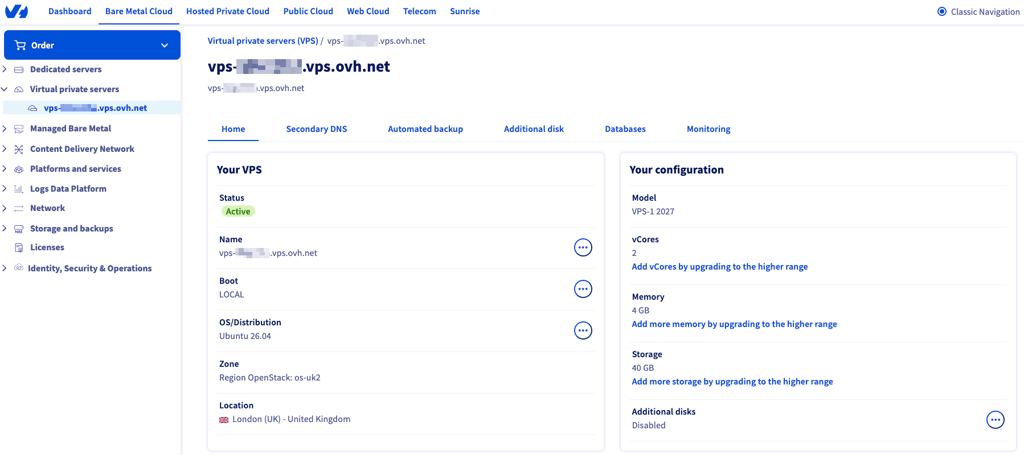Click the OVH logo icon
The image size is (1024, 455).
pyautogui.click(x=16, y=12)
